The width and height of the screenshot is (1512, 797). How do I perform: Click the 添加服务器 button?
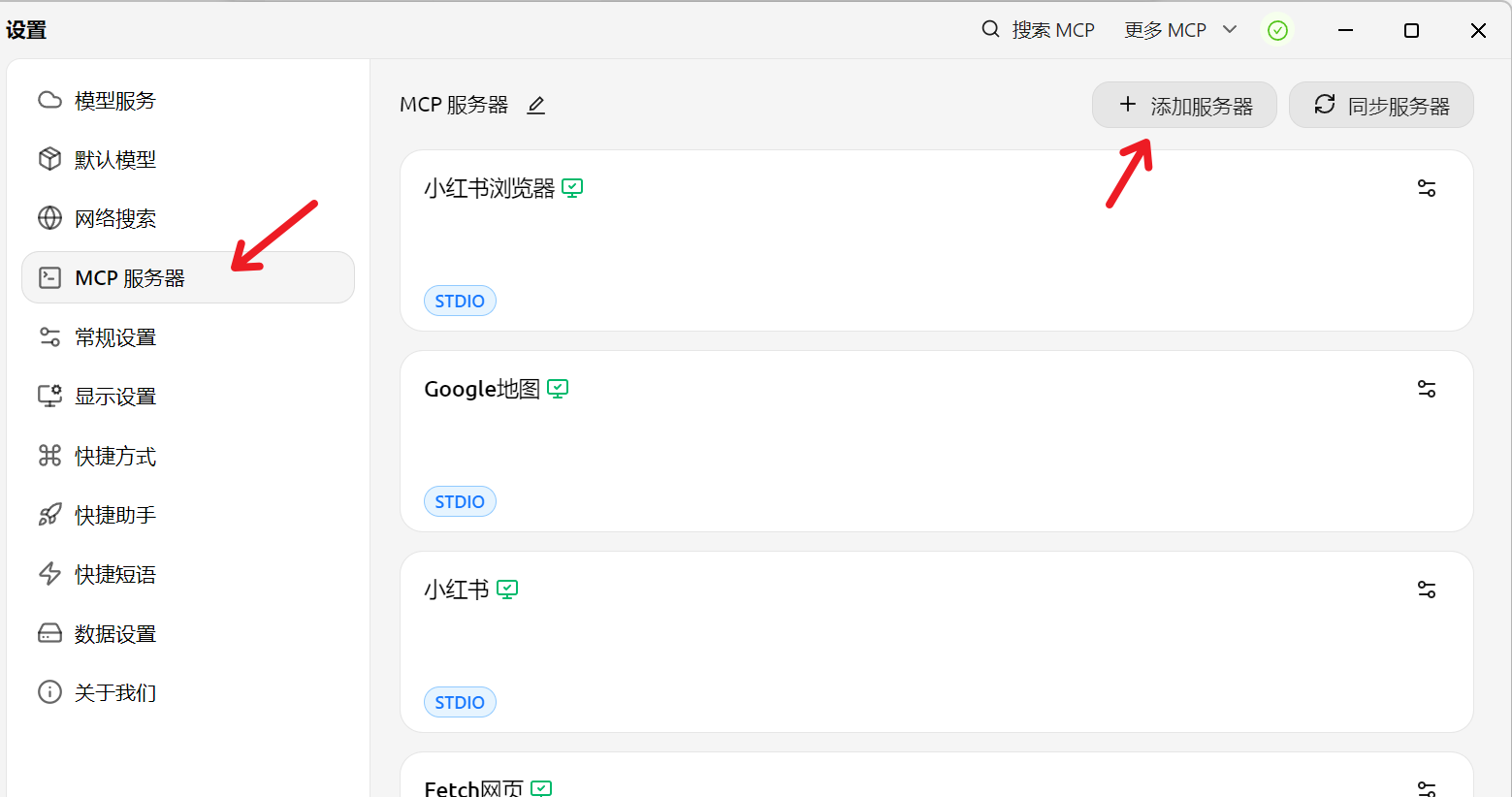[x=1184, y=105]
